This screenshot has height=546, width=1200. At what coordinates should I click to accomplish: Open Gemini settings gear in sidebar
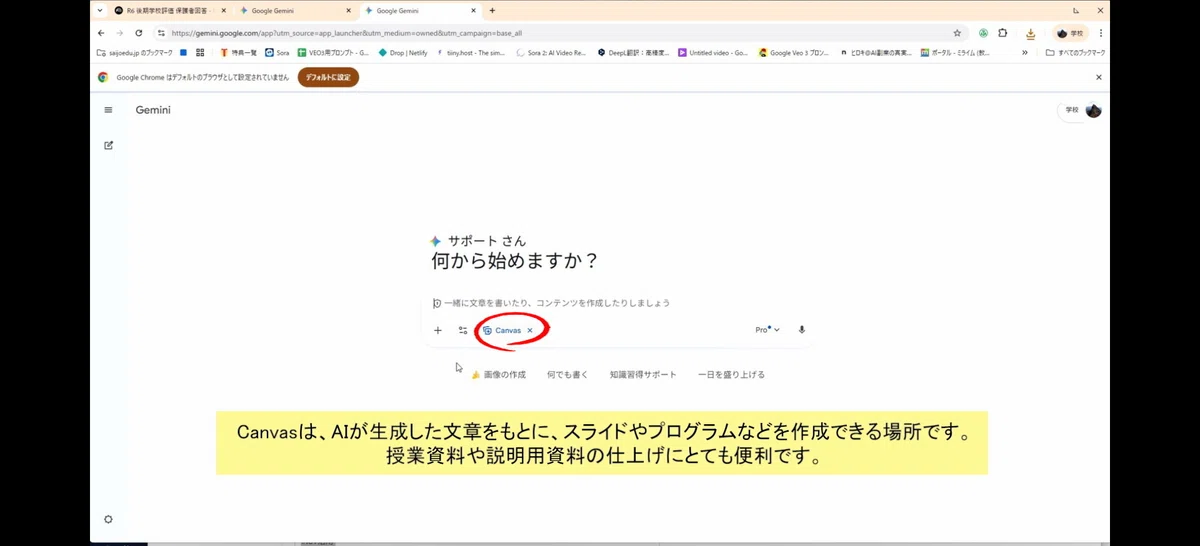[108, 519]
